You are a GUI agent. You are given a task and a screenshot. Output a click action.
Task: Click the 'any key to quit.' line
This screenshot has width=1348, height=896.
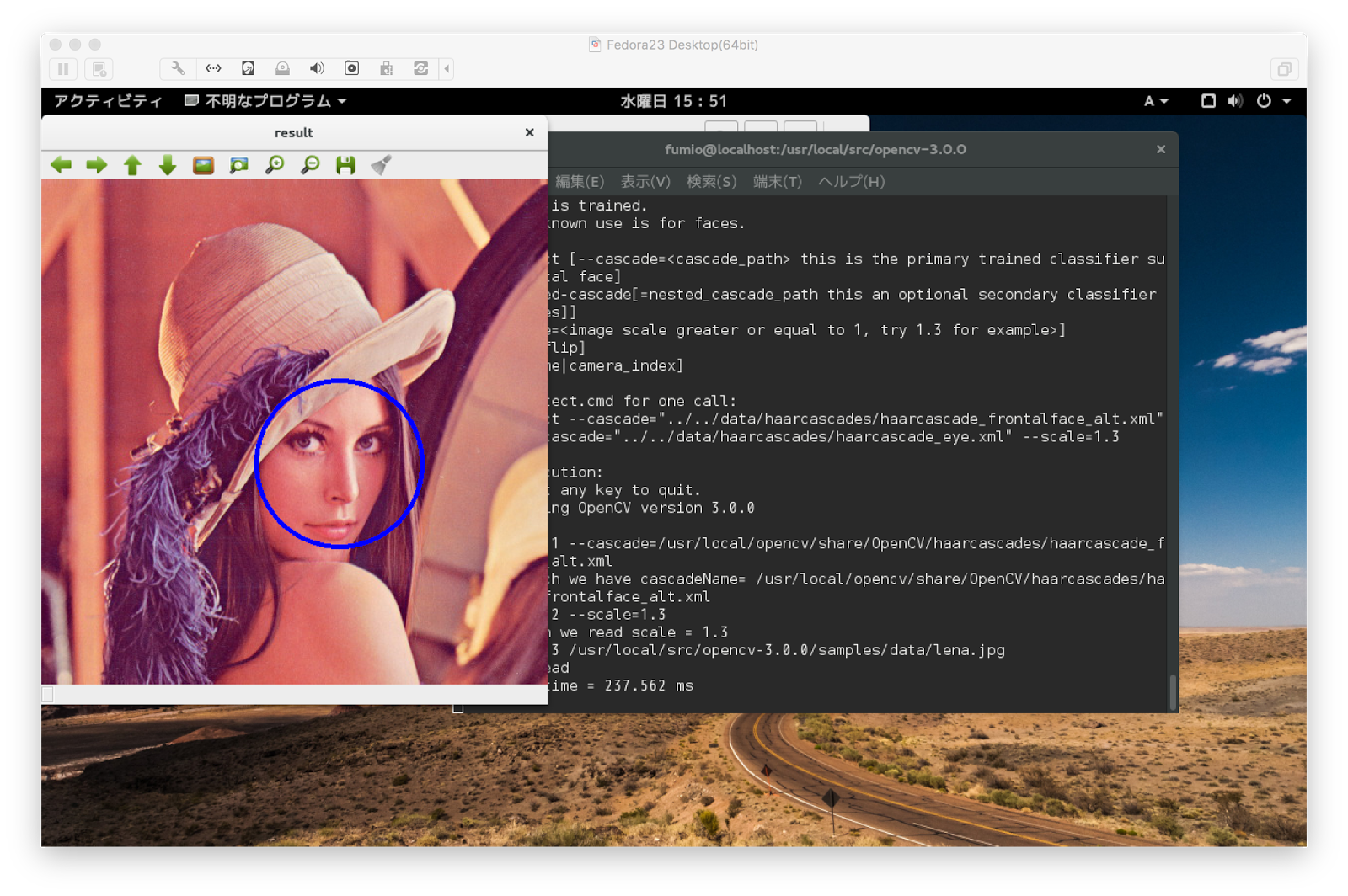tap(623, 490)
